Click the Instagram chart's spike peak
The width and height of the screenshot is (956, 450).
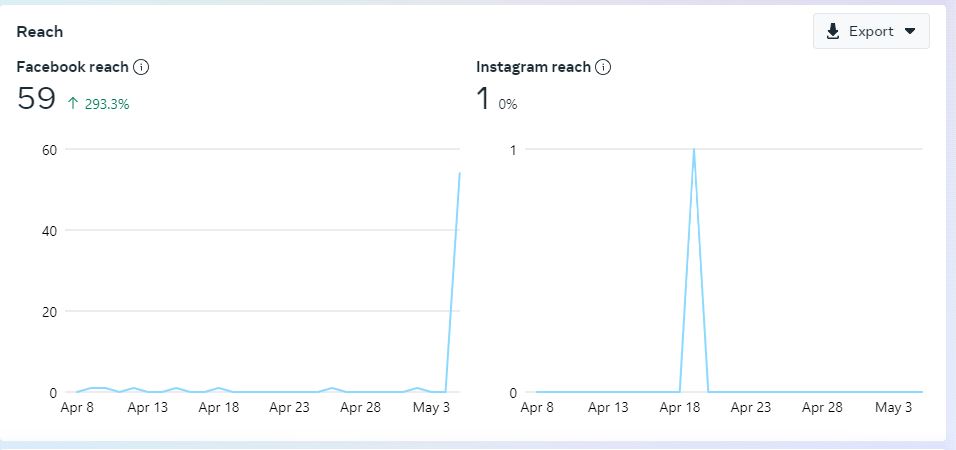694,150
